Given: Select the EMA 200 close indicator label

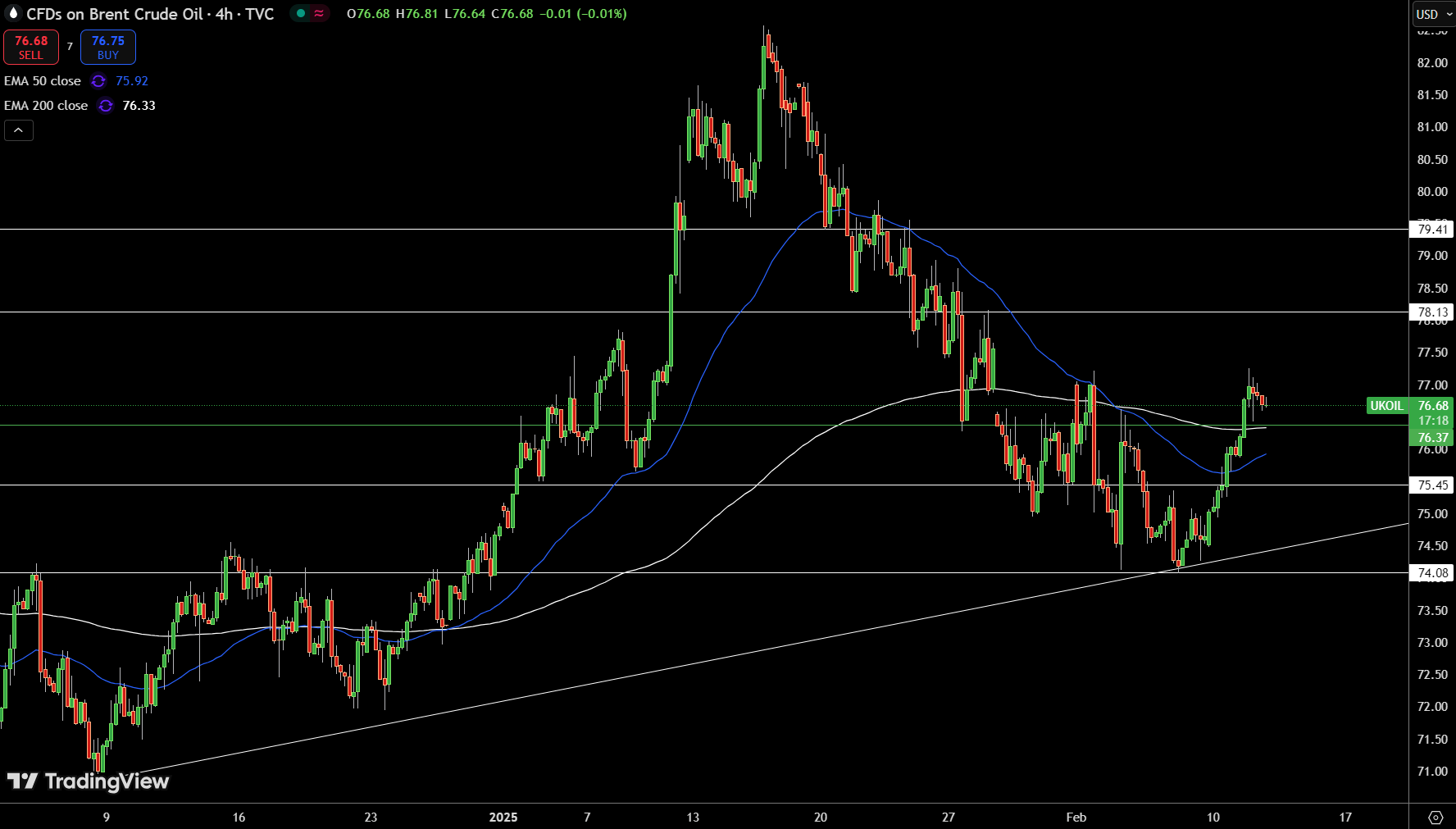Looking at the screenshot, I should (46, 106).
